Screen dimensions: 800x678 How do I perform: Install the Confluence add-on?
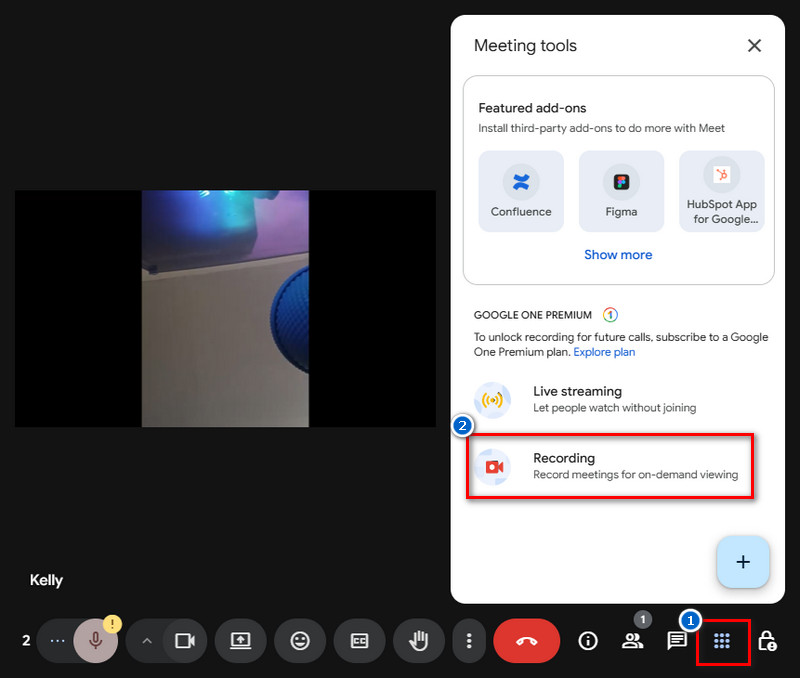click(x=521, y=191)
